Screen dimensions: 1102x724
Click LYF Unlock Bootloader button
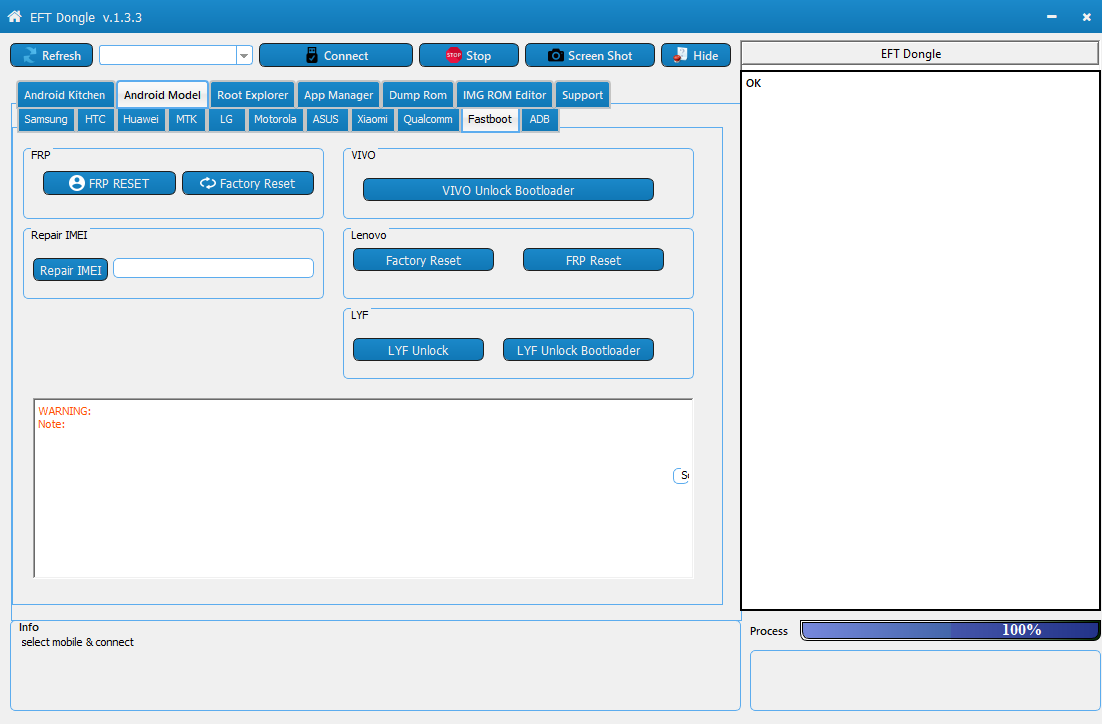(578, 350)
